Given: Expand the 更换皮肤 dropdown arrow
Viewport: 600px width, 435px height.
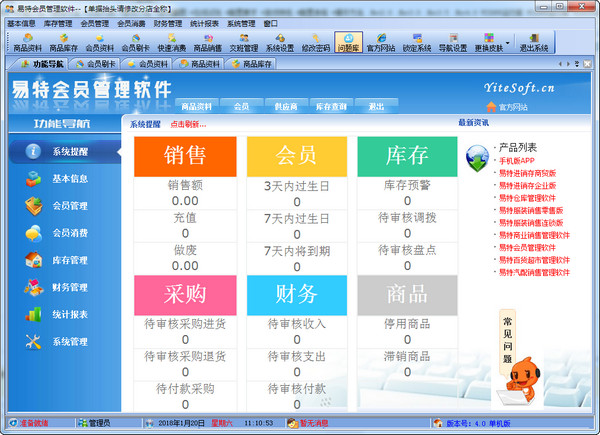Looking at the screenshot, I should (508, 42).
